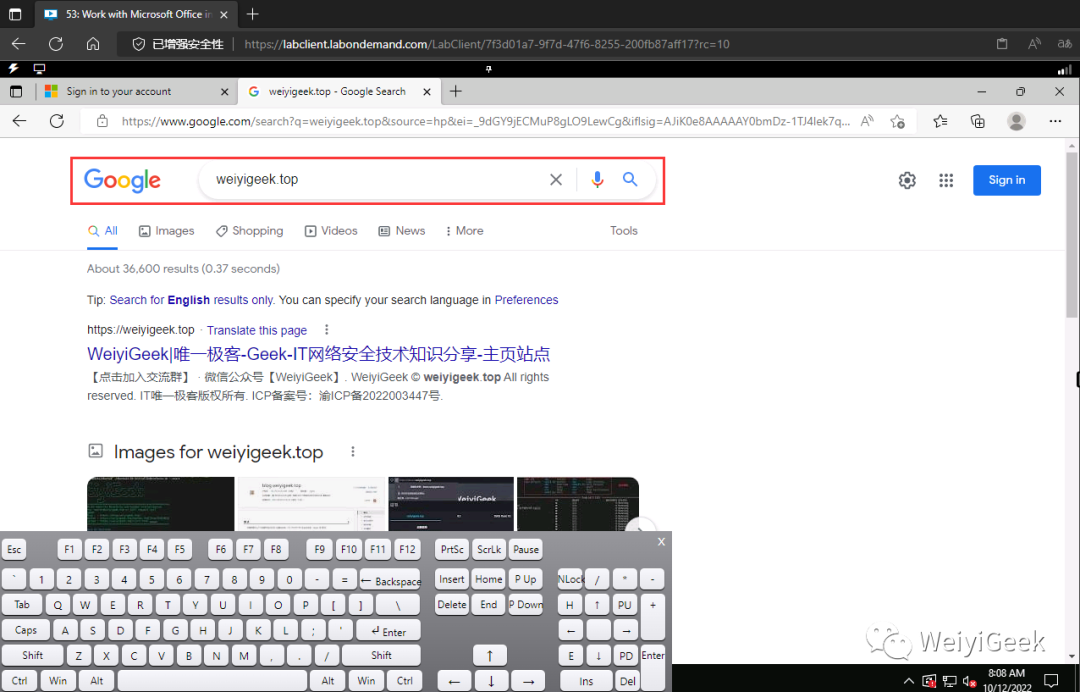This screenshot has height=692, width=1080.
Task: Click the taskbar volume muted icon
Action: pos(969,682)
